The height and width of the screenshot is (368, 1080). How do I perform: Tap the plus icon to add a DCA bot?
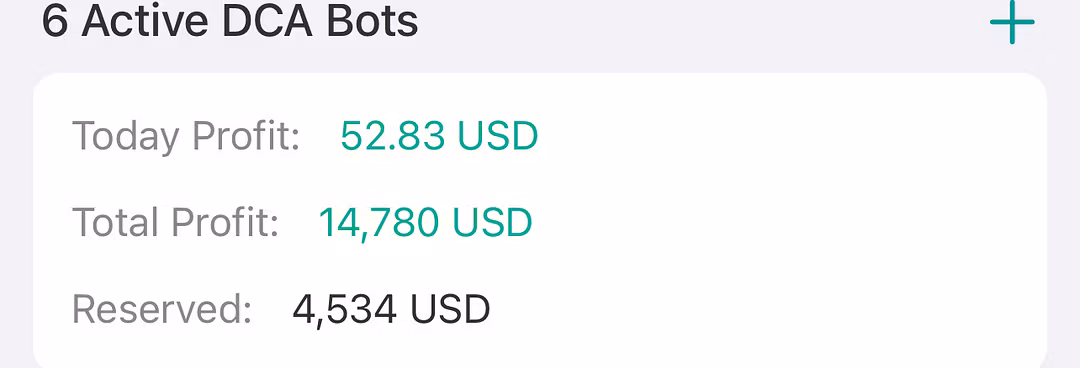point(1012,22)
